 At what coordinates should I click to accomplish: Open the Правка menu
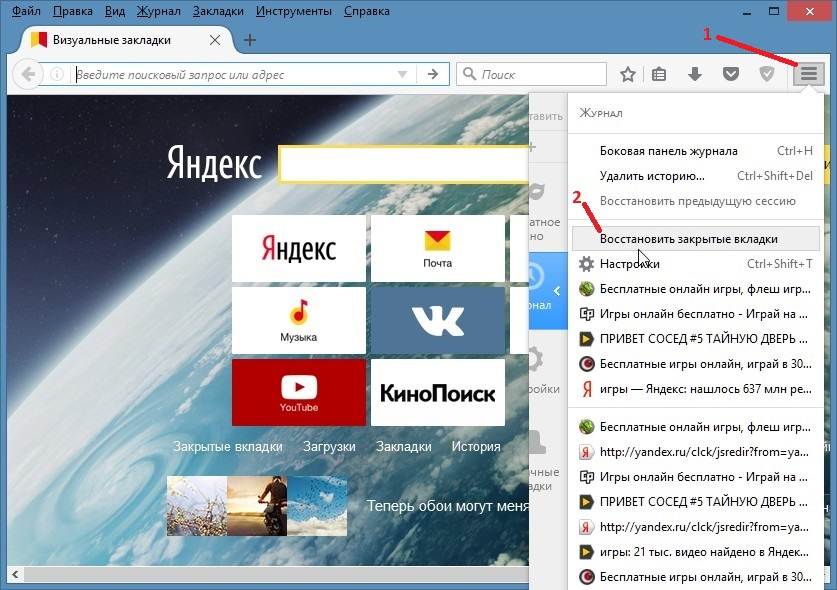click(x=73, y=11)
